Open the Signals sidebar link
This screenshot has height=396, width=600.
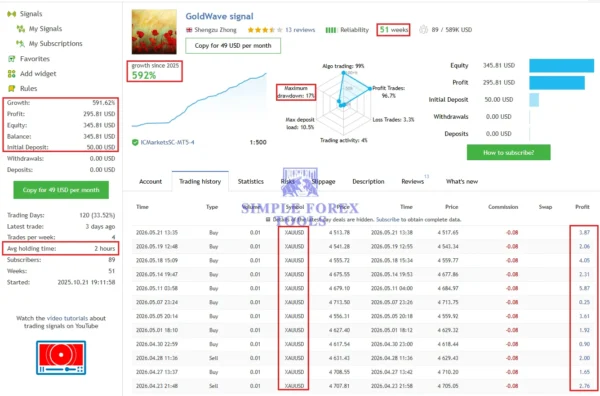31,14
